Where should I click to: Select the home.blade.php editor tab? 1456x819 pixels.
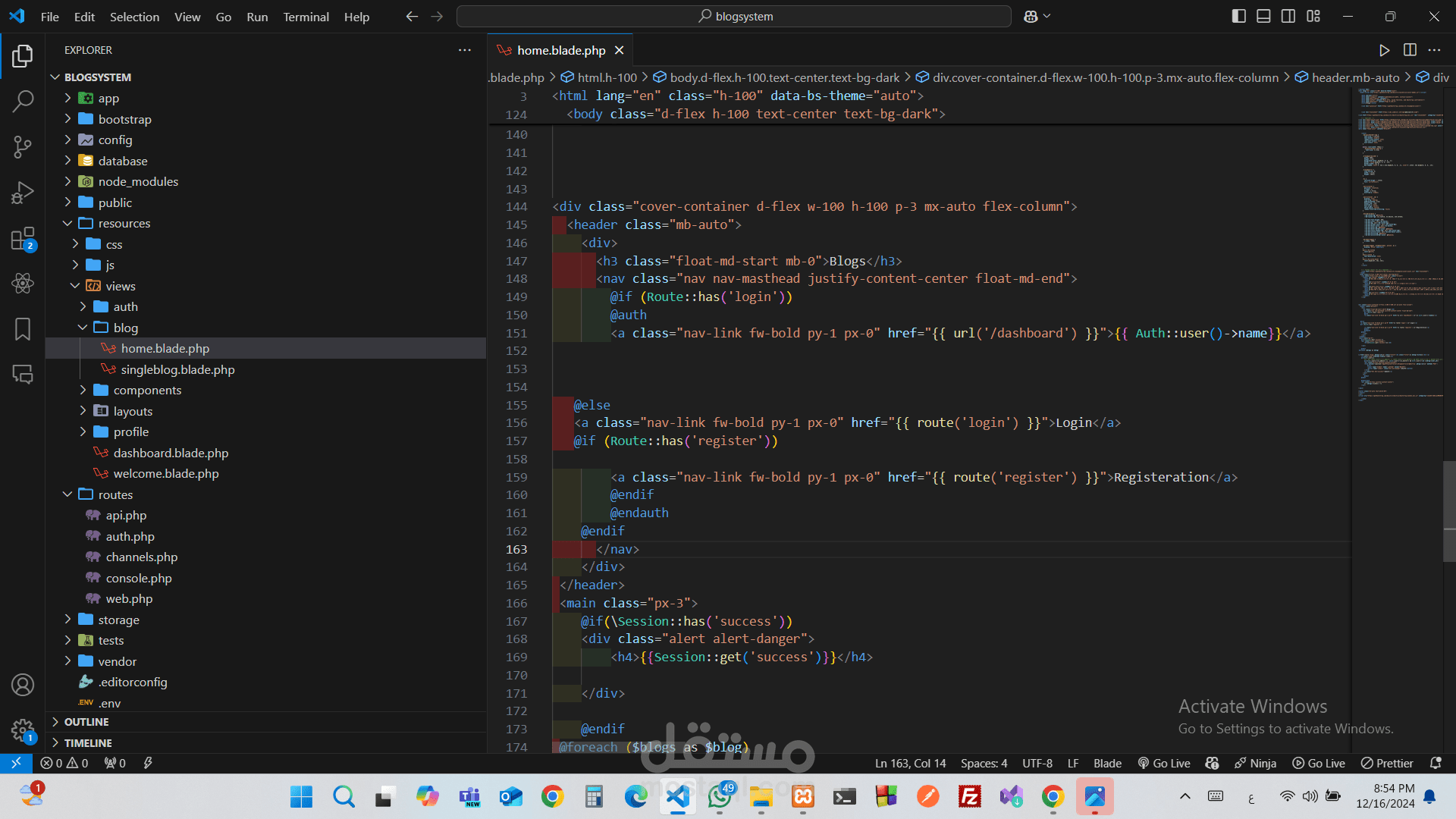click(560, 50)
